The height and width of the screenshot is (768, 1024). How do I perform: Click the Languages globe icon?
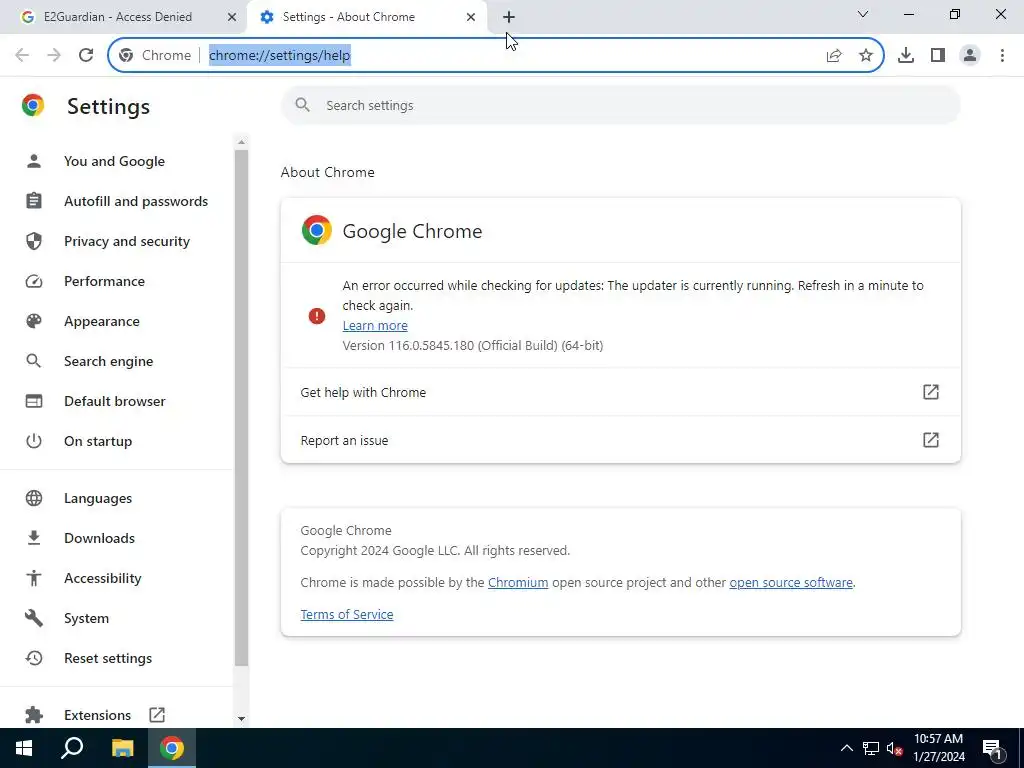tap(33, 498)
